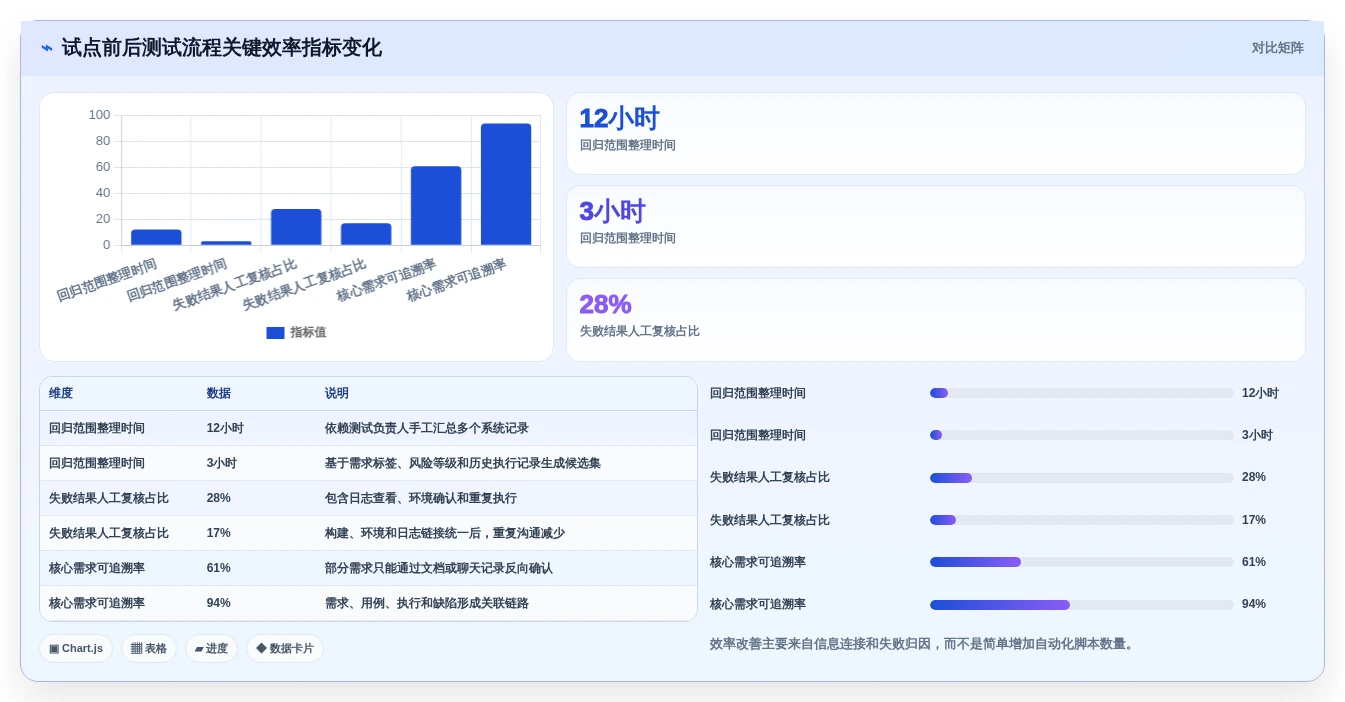Click the dashboard title 试点前后测试流程关键效率指标变化
The height and width of the screenshot is (702, 1345).
(221, 48)
